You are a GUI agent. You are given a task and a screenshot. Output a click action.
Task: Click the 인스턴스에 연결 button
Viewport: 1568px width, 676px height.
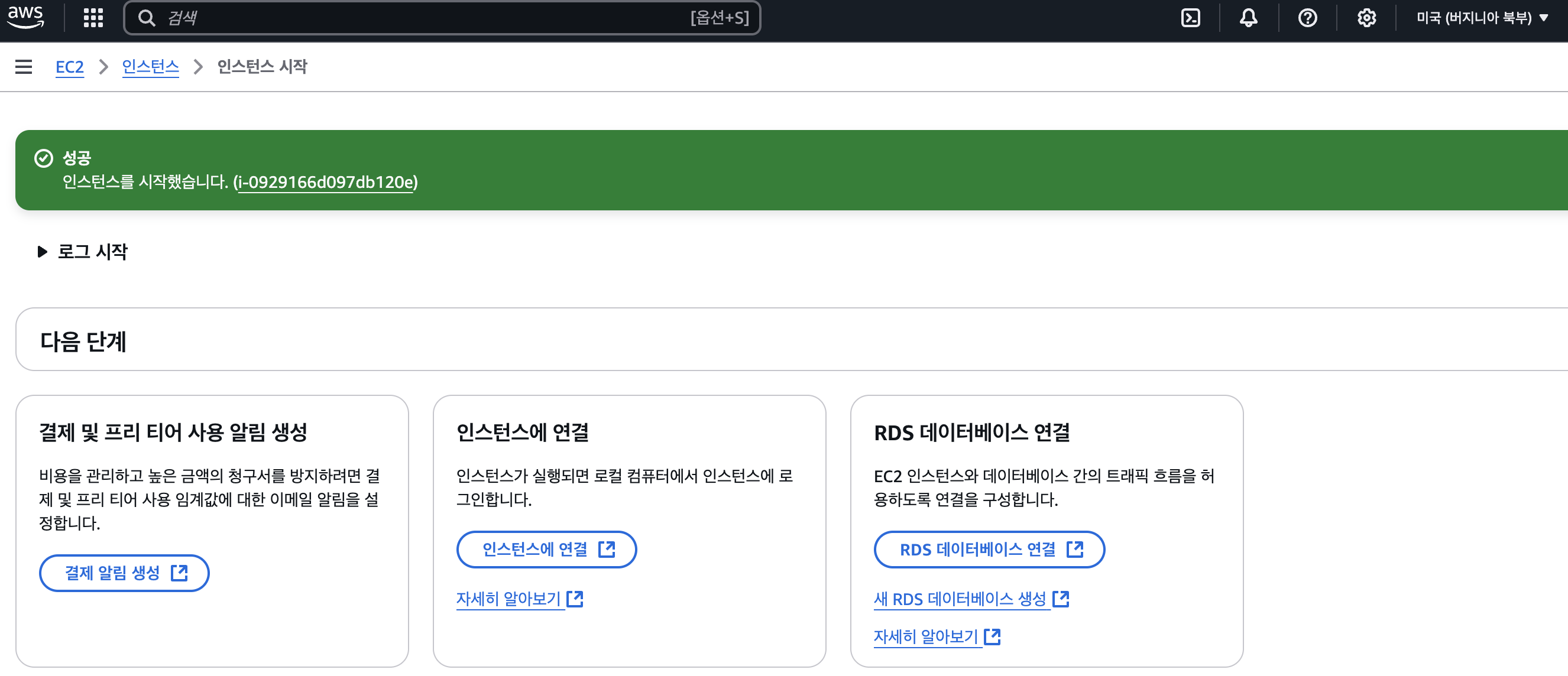click(x=546, y=549)
